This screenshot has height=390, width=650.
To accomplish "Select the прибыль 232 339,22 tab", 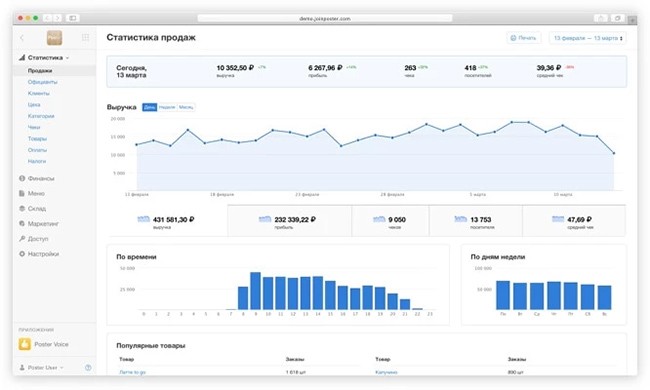I will 289,221.
